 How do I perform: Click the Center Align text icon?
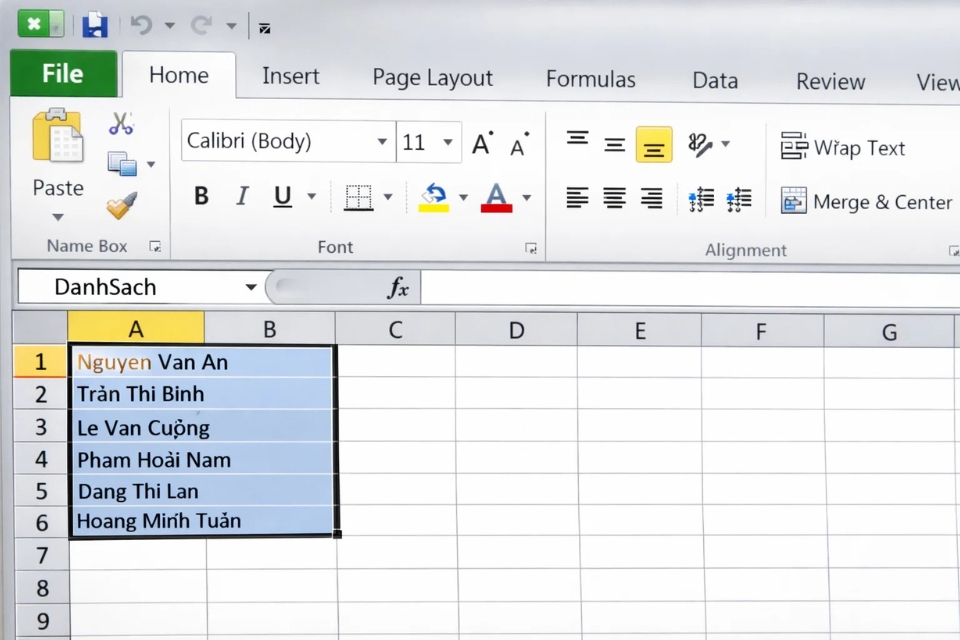[614, 197]
